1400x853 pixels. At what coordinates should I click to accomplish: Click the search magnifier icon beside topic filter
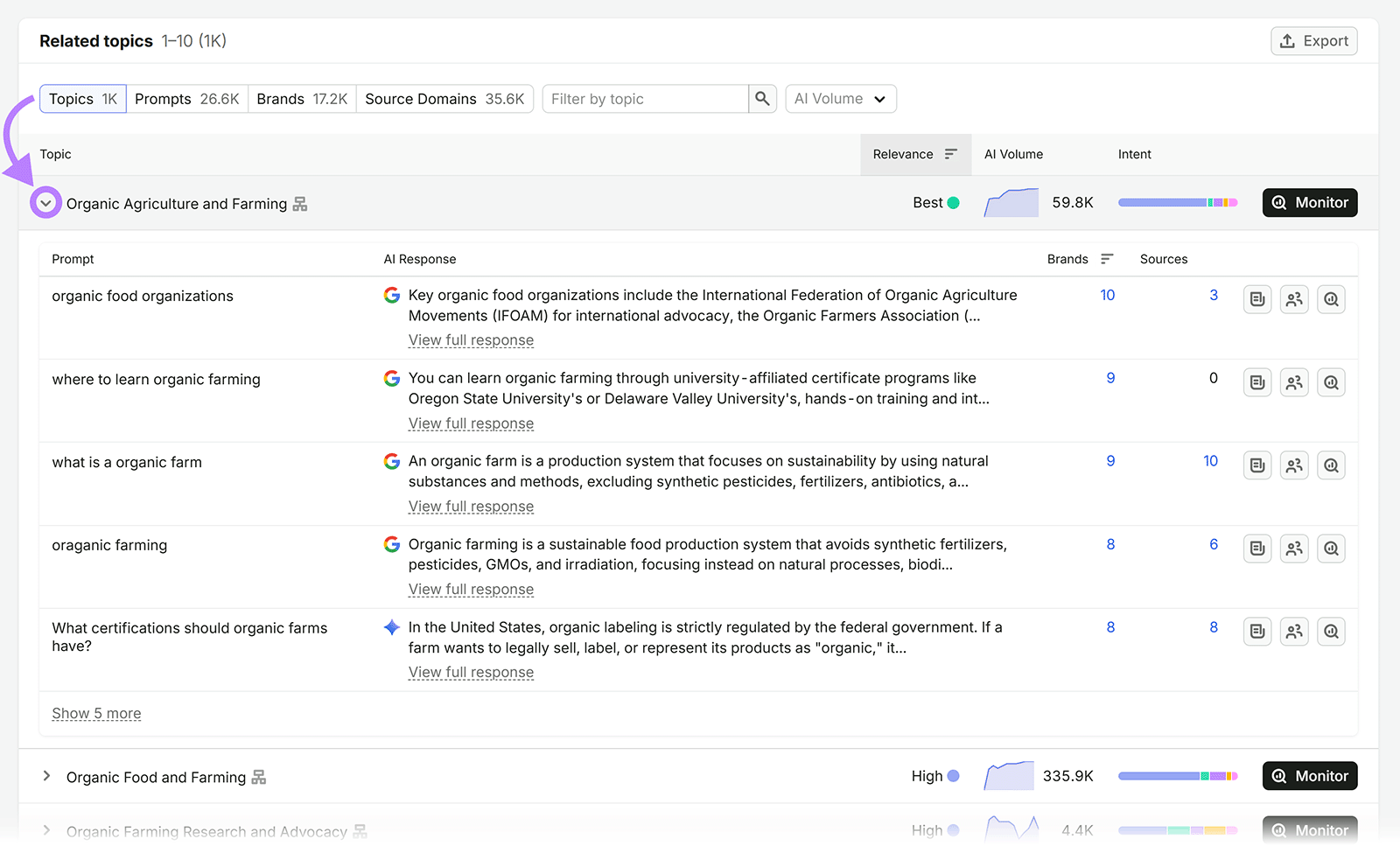(x=762, y=99)
